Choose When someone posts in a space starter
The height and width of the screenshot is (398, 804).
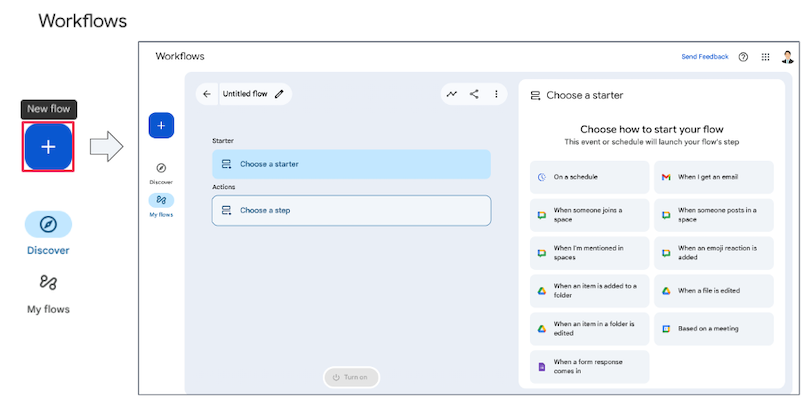click(714, 215)
